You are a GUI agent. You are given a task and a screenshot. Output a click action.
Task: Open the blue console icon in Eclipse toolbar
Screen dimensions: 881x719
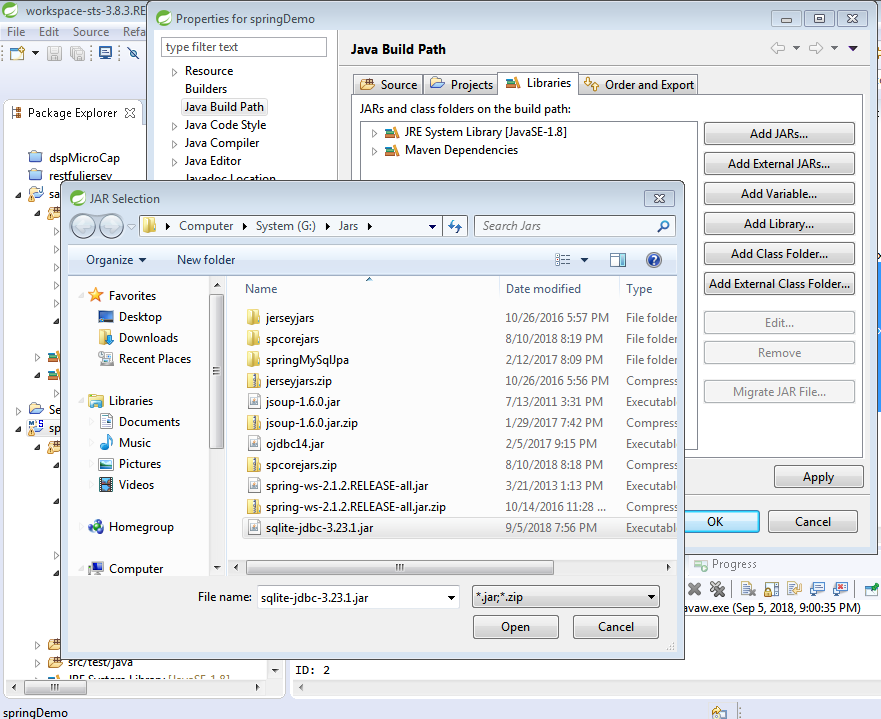click(104, 53)
